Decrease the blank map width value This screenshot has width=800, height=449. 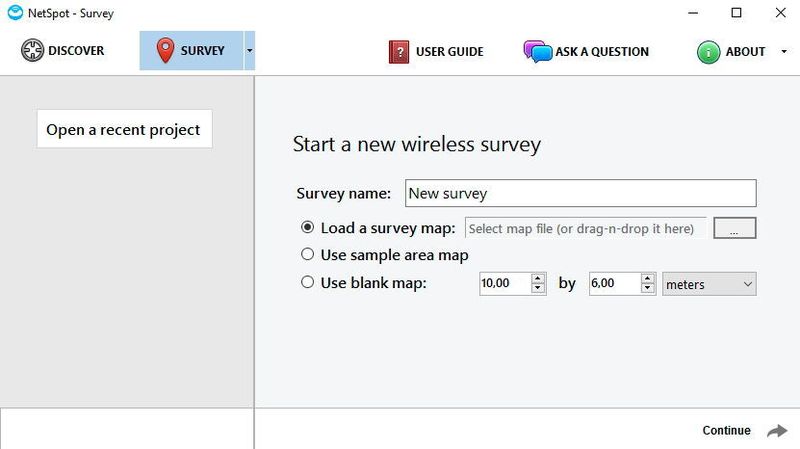(538, 288)
